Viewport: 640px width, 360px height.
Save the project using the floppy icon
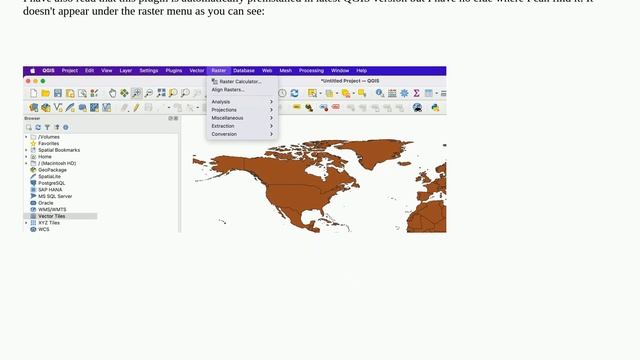[58, 93]
